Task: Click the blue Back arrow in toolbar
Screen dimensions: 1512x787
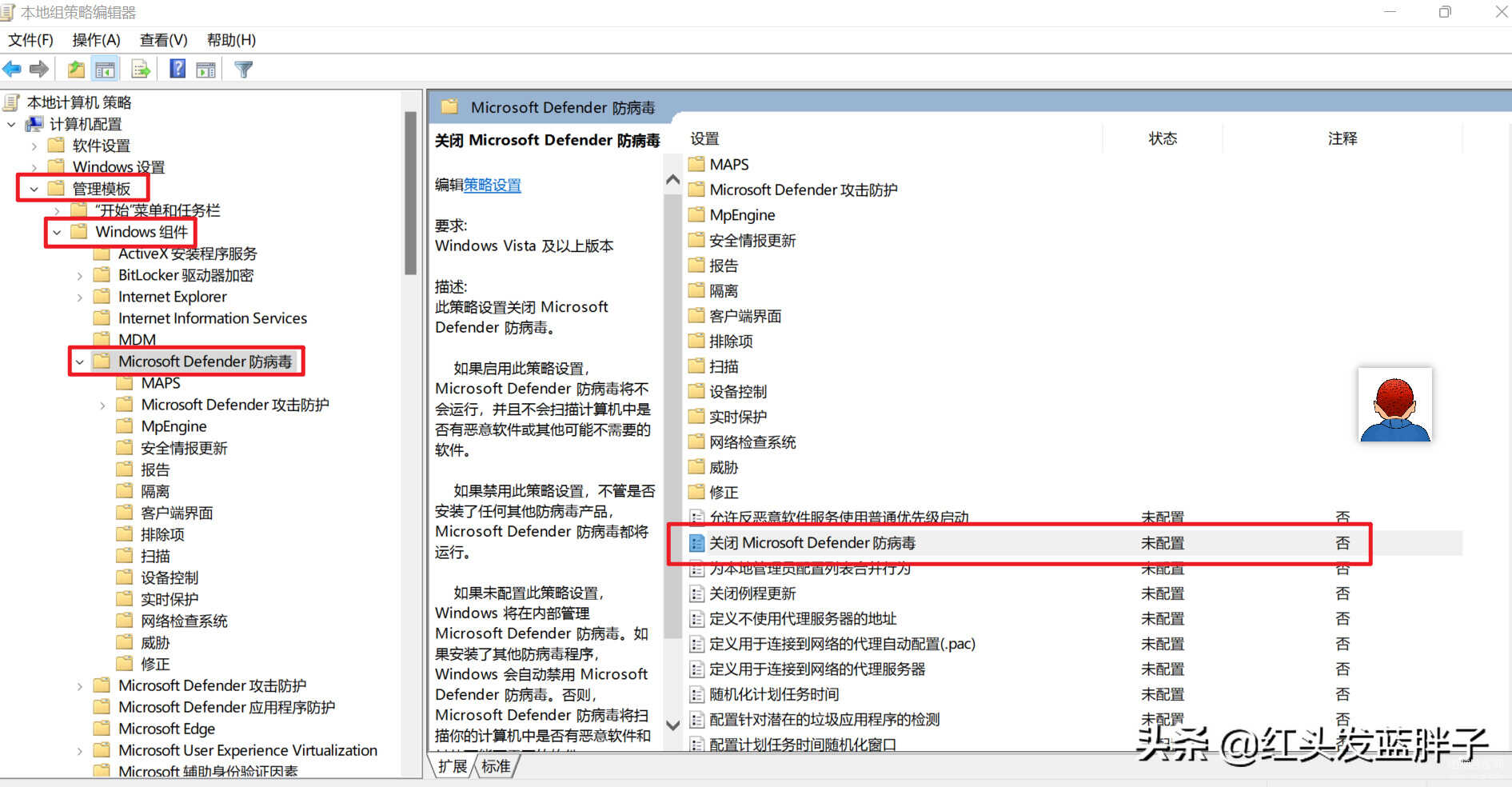Action: coord(12,70)
